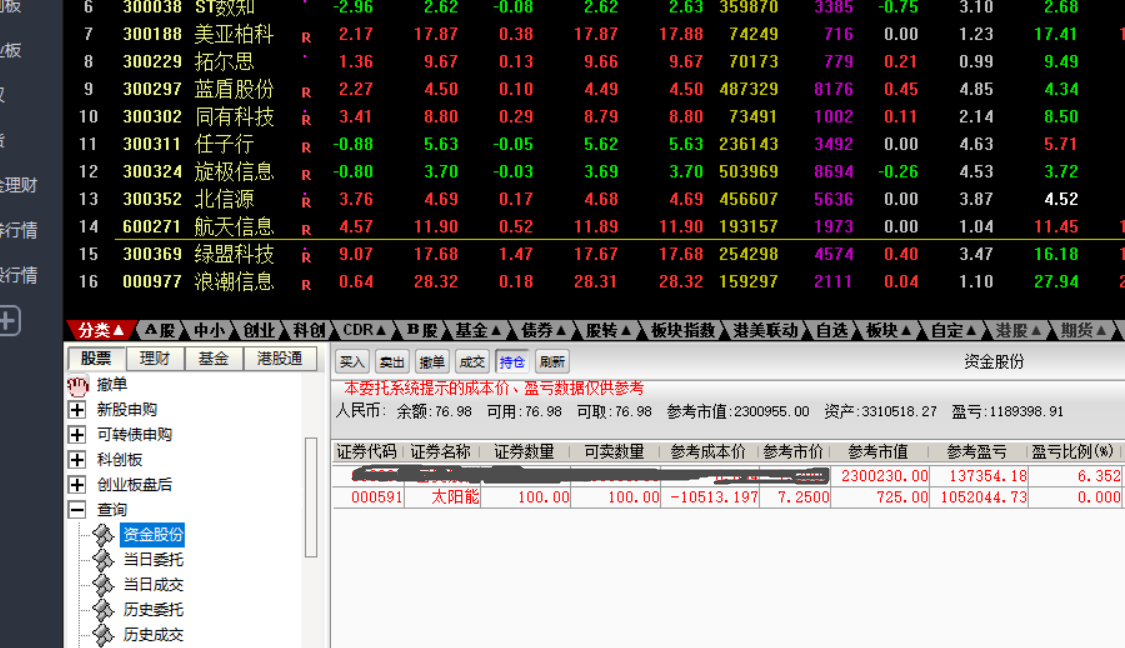This screenshot has width=1125, height=648.
Task: Click the 刷新 refresh button
Action: 552,362
